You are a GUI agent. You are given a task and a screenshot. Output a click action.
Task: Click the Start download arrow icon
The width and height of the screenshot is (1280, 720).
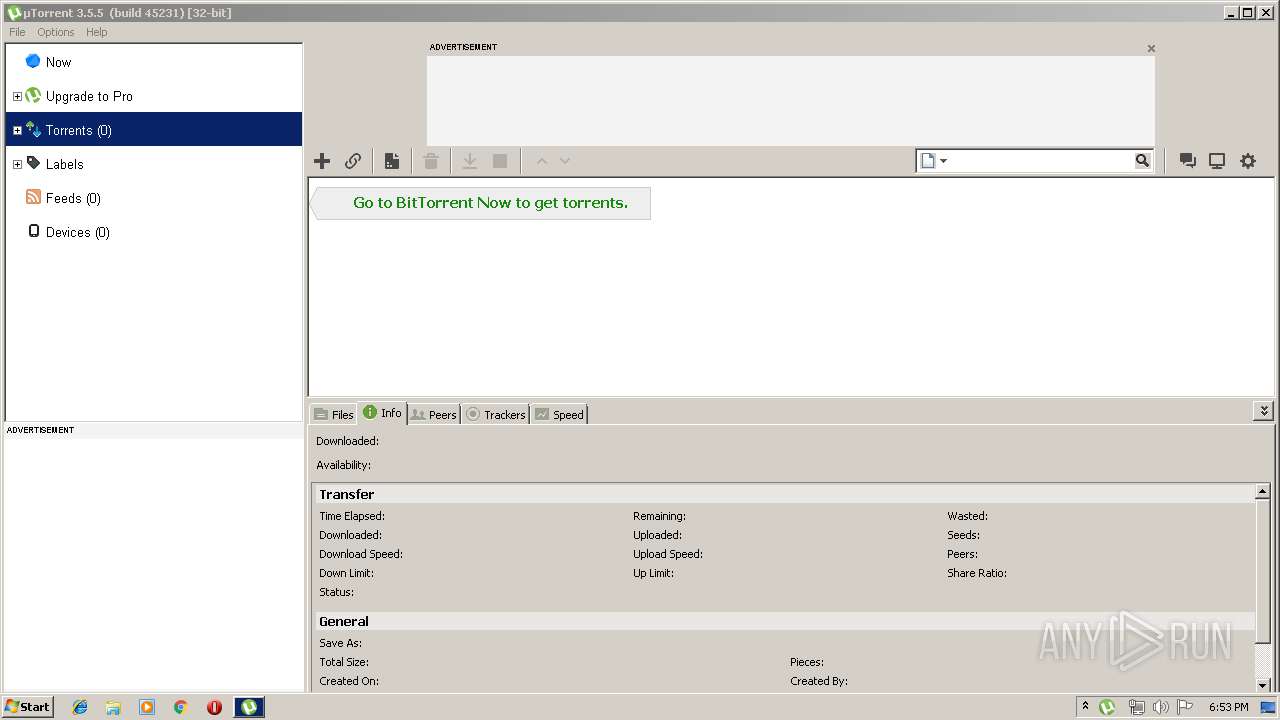(469, 161)
